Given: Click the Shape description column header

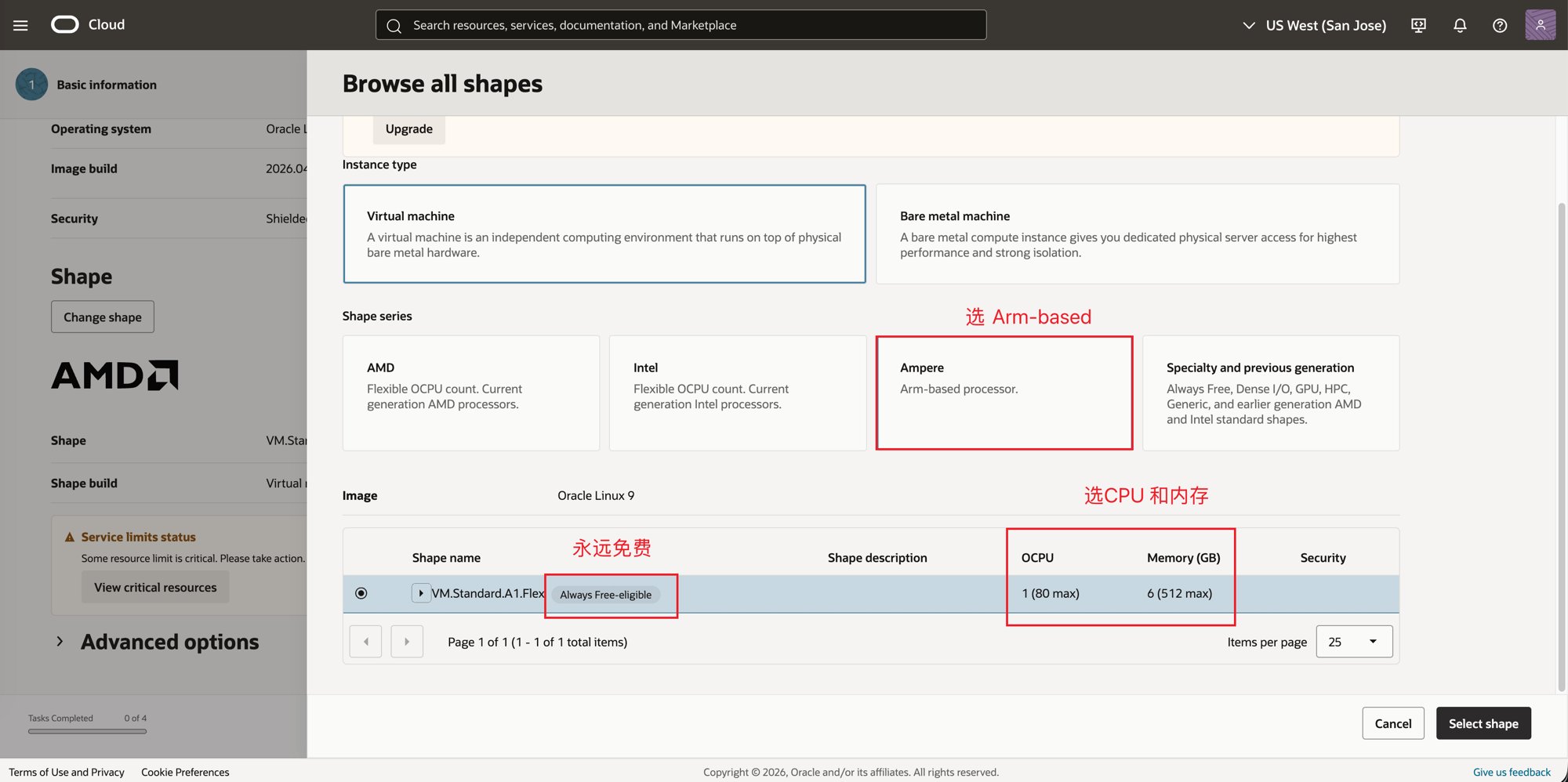Looking at the screenshot, I should 877,558.
